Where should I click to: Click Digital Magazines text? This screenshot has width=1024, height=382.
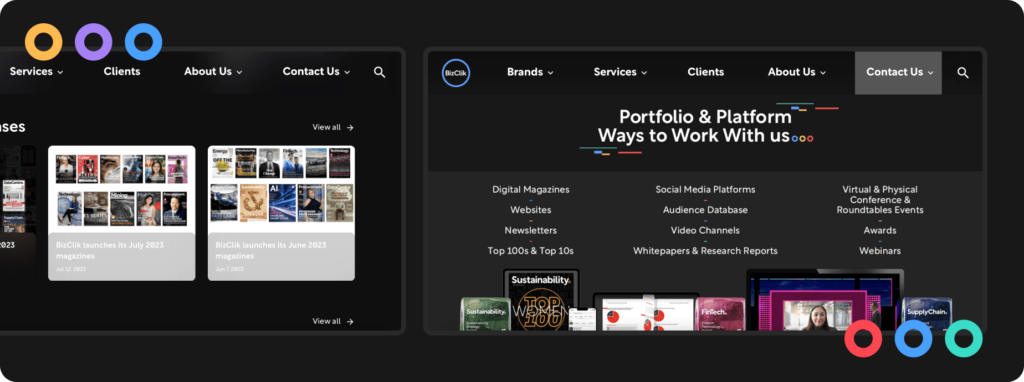click(531, 189)
